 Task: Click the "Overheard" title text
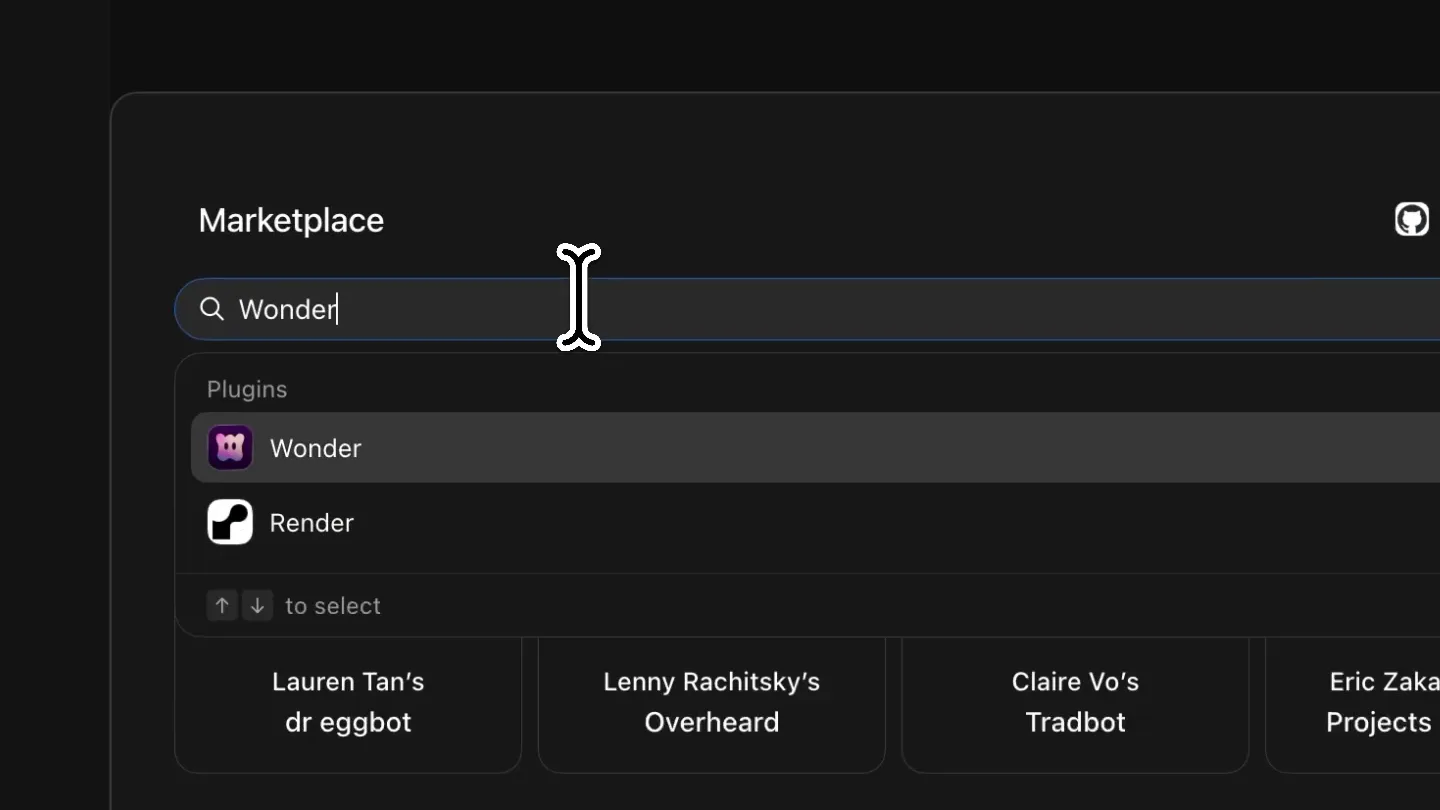tap(712, 722)
